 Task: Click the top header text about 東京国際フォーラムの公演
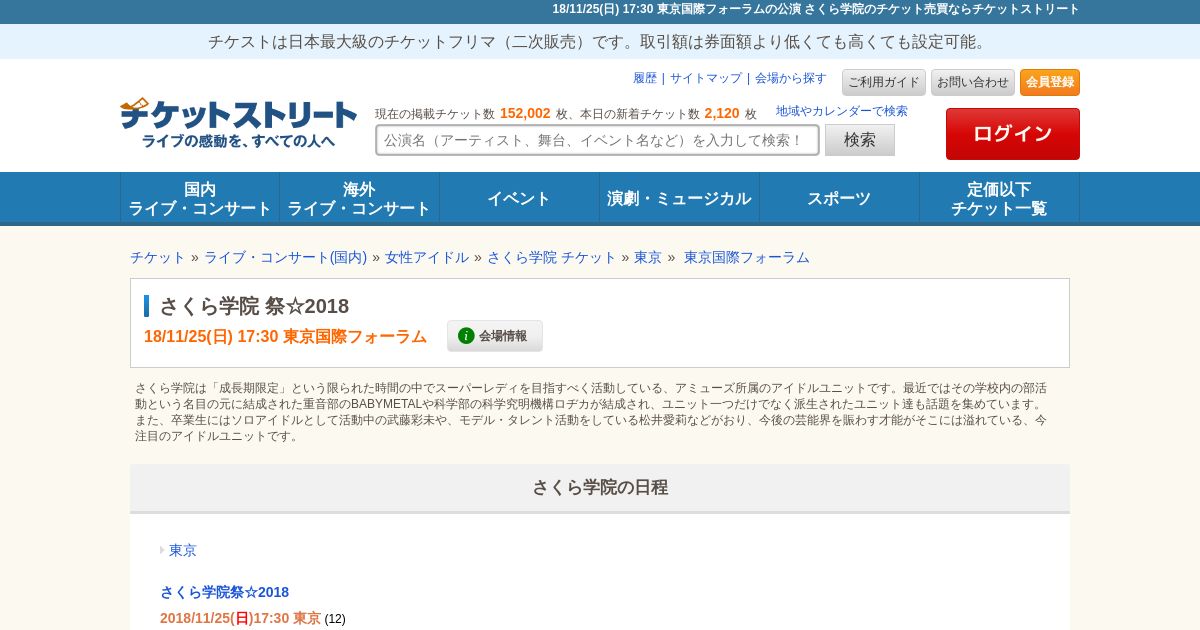click(x=816, y=9)
